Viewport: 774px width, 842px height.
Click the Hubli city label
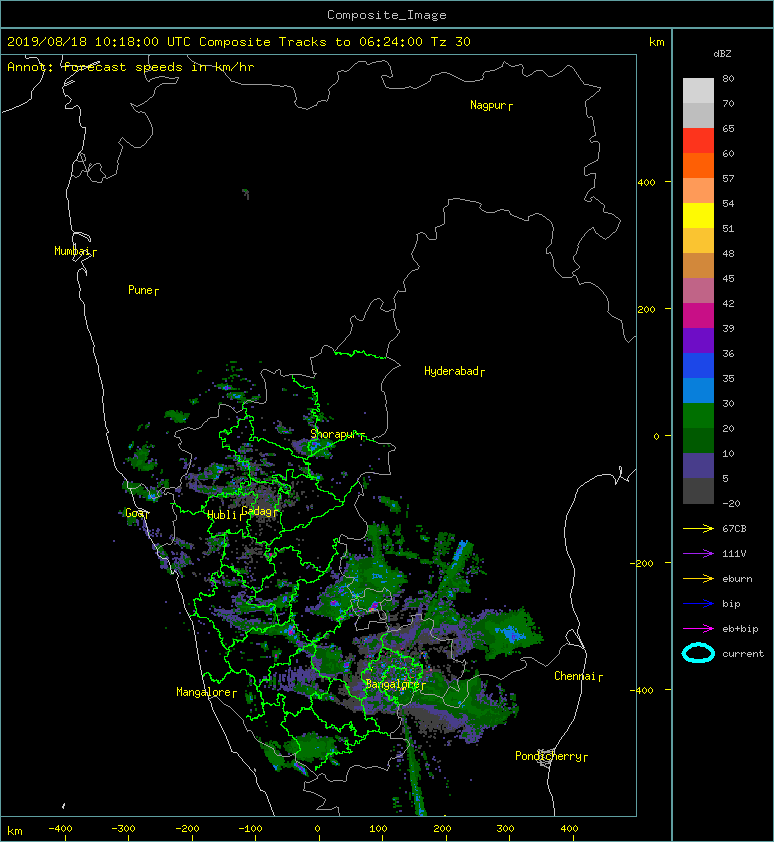tap(222, 515)
